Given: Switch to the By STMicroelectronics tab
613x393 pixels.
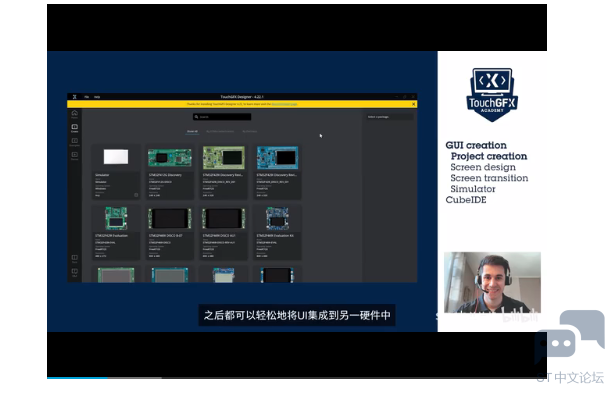Looking at the screenshot, I should click(x=220, y=131).
